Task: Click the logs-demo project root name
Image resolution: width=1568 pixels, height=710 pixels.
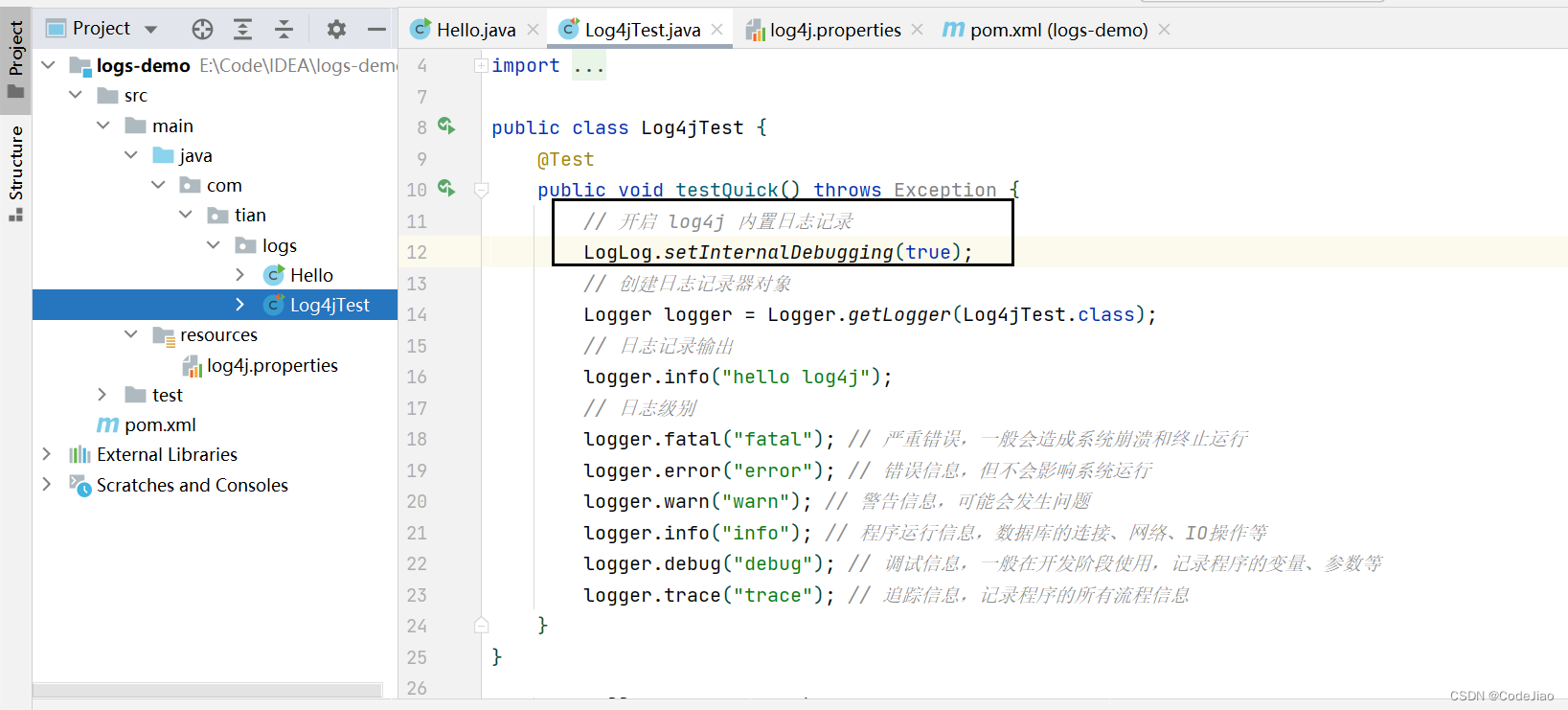Action: coord(144,65)
